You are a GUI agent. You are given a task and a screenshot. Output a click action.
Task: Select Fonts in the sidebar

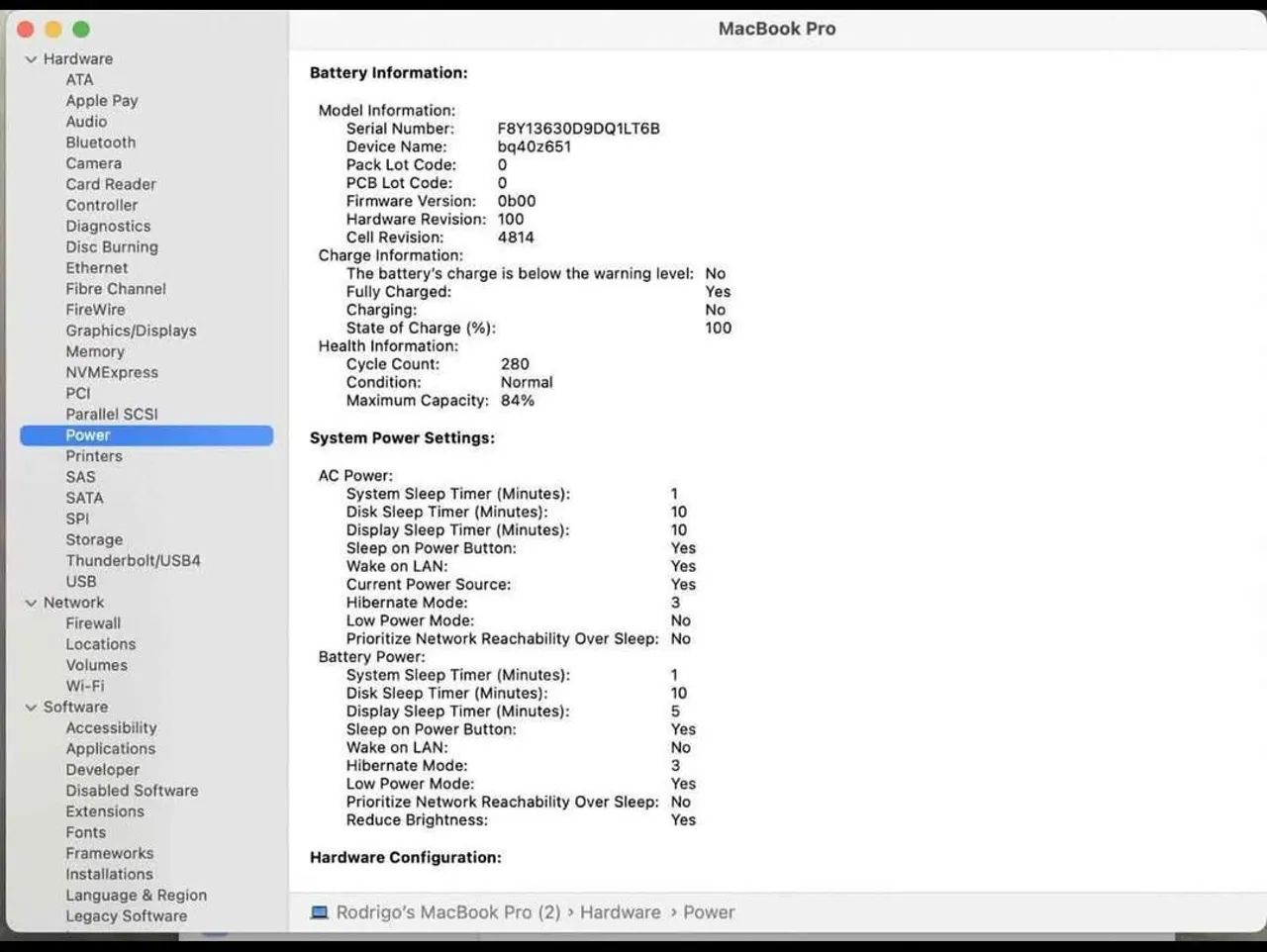click(85, 832)
